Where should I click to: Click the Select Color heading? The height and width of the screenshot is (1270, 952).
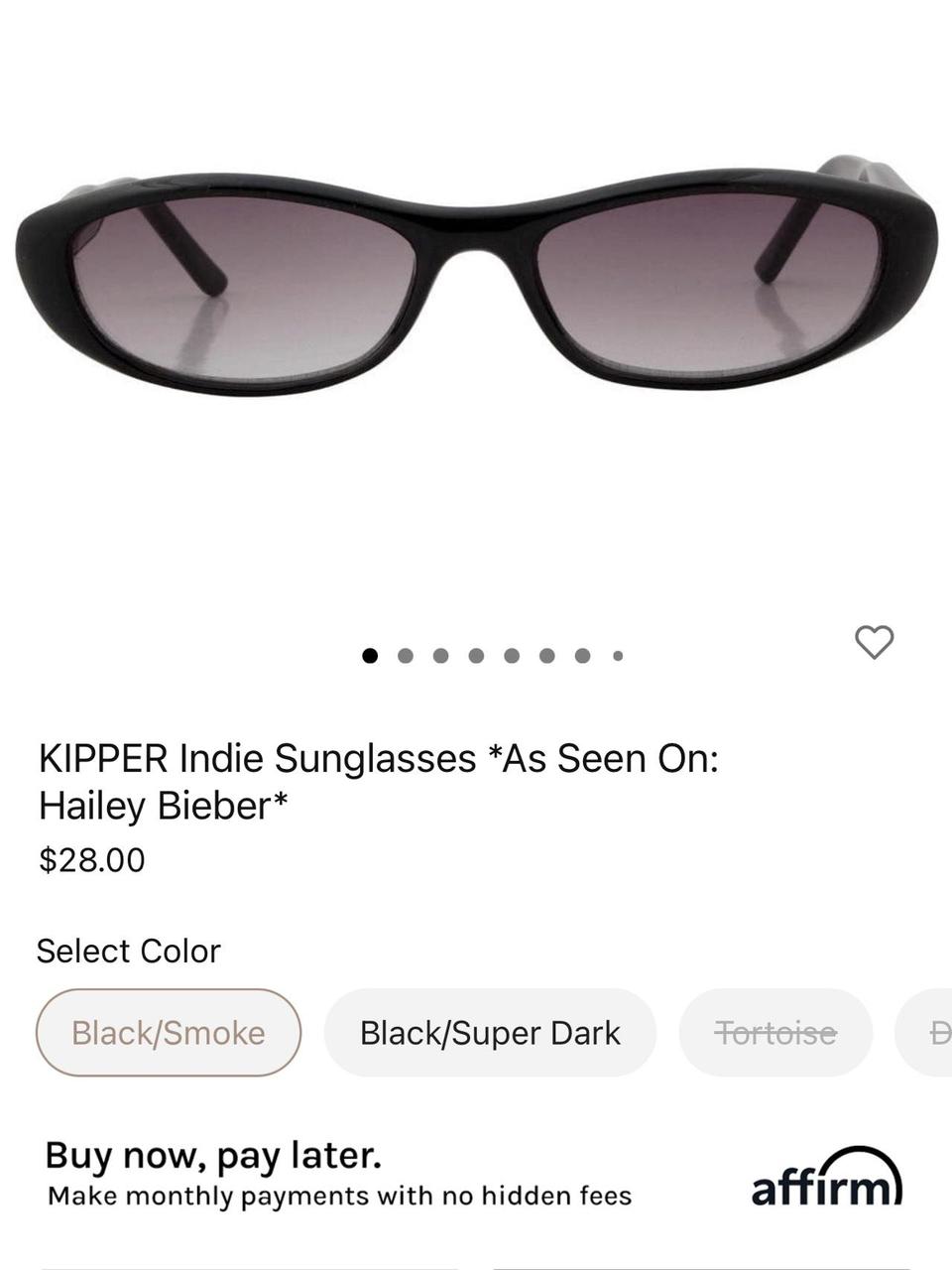pyautogui.click(x=129, y=950)
